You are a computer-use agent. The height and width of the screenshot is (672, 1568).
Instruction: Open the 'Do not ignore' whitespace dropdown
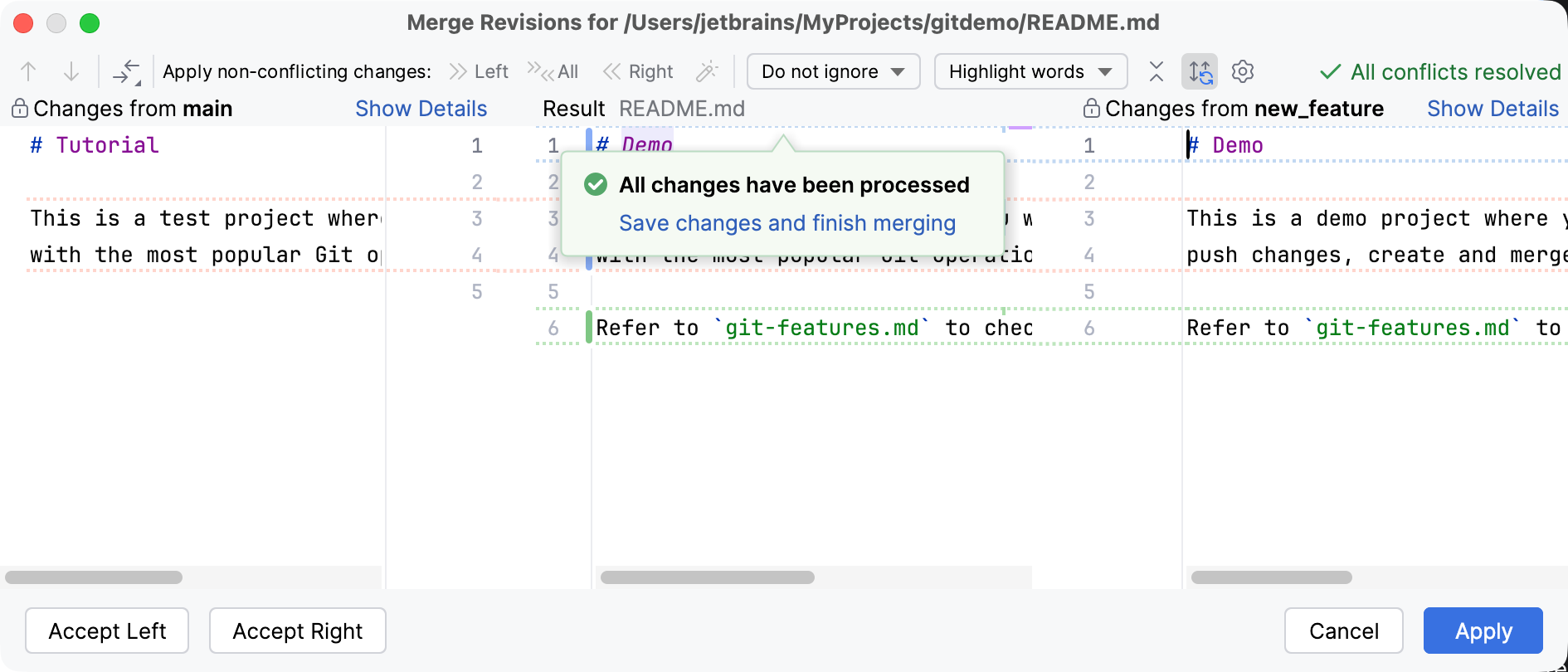(833, 72)
